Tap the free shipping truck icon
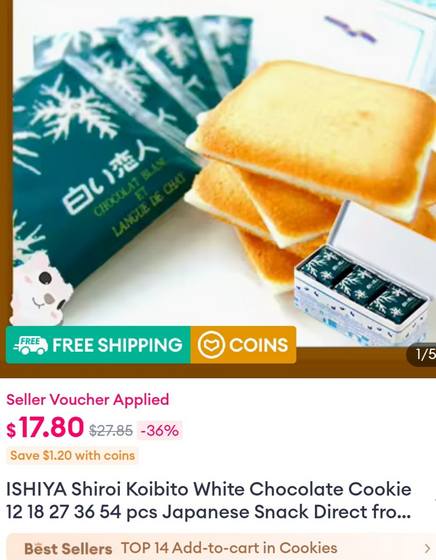The height and width of the screenshot is (560, 436). click(30, 345)
